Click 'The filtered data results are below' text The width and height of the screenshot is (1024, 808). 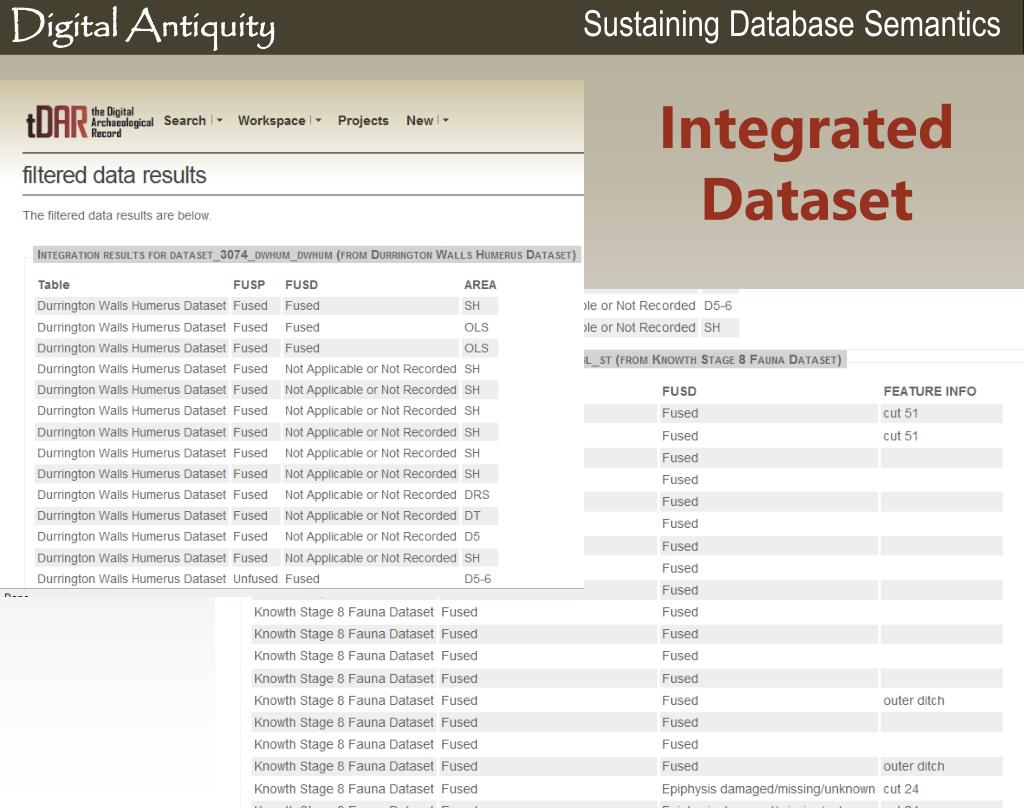[x=117, y=216]
